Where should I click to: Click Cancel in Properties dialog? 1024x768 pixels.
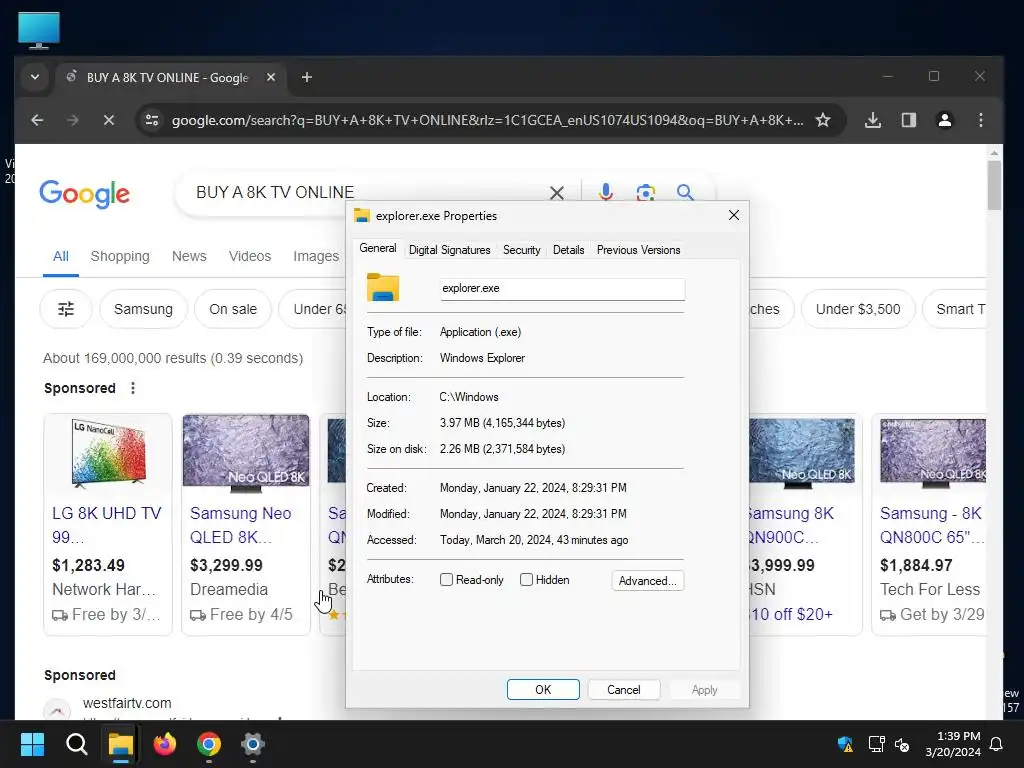pos(624,690)
